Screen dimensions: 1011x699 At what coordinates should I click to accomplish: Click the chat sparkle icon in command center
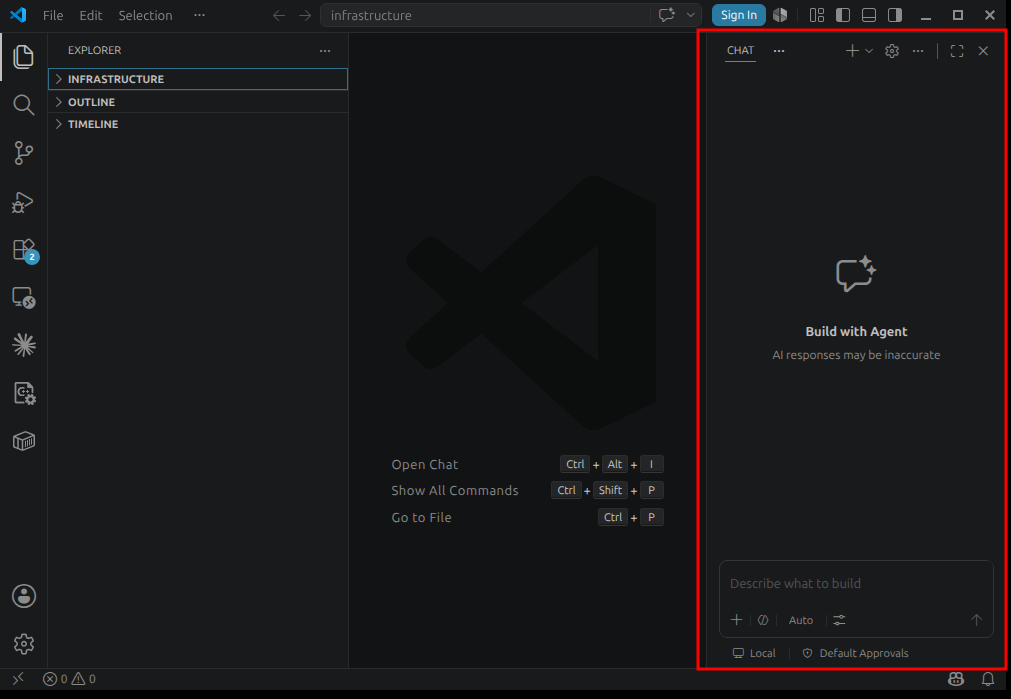[667, 15]
